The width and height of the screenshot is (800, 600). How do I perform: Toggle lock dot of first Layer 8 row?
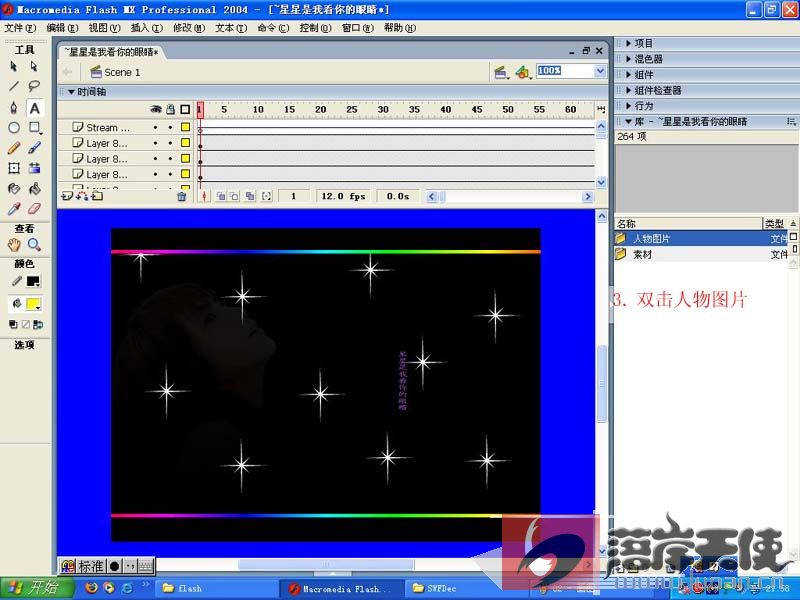[x=170, y=143]
